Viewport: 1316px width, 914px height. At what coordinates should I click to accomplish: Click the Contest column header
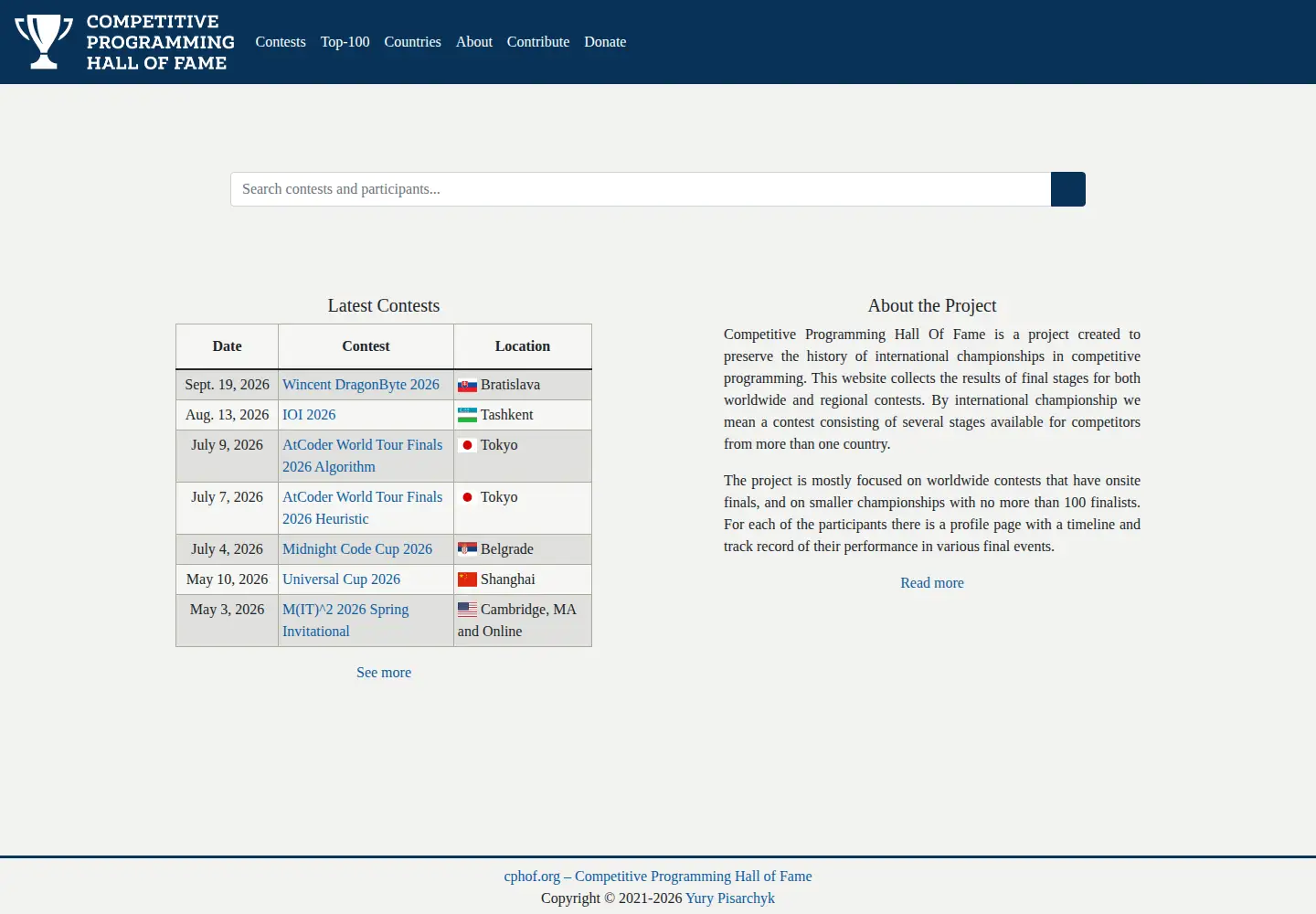(x=366, y=346)
